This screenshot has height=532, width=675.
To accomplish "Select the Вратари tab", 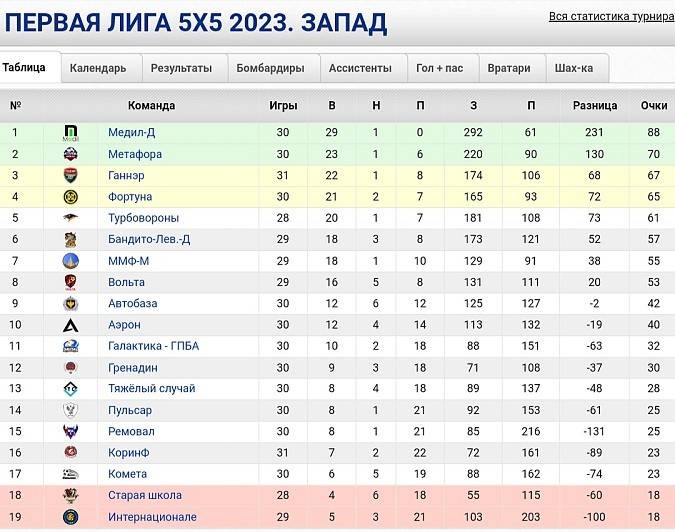I will [509, 68].
